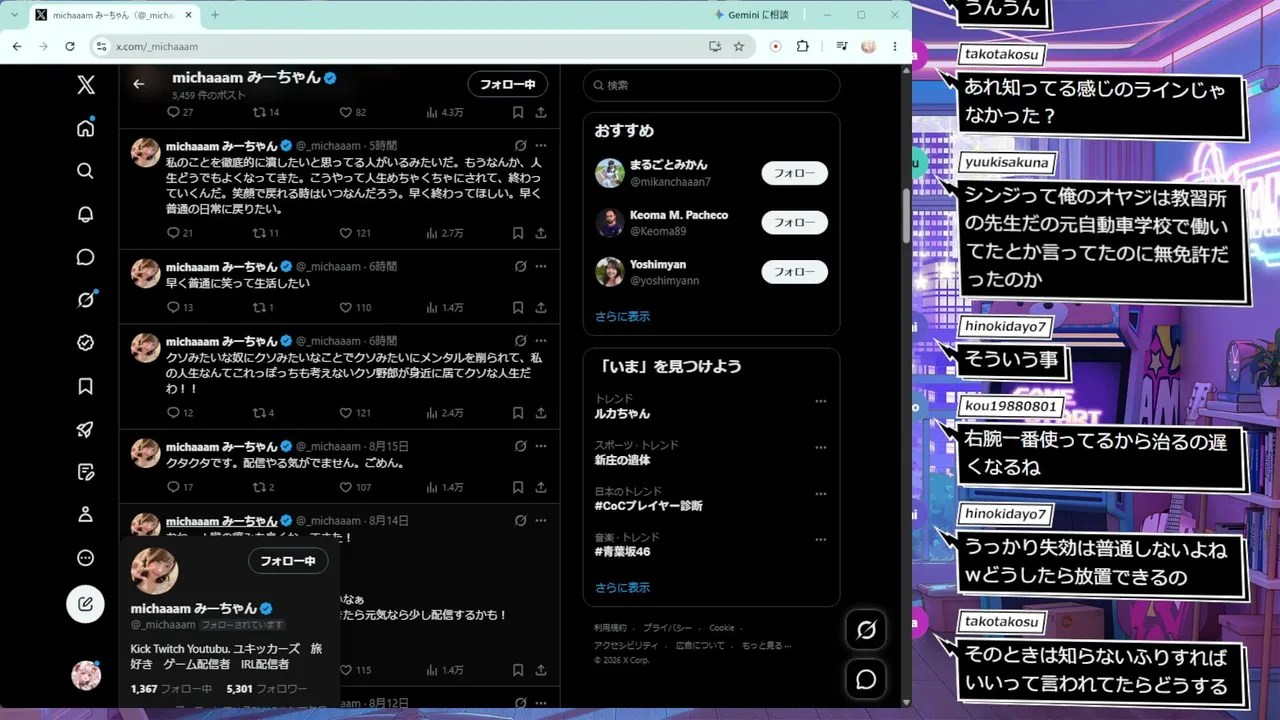Follow まるごとみかん
Screen dimensions: 1280x720
pyautogui.click(x=794, y=173)
